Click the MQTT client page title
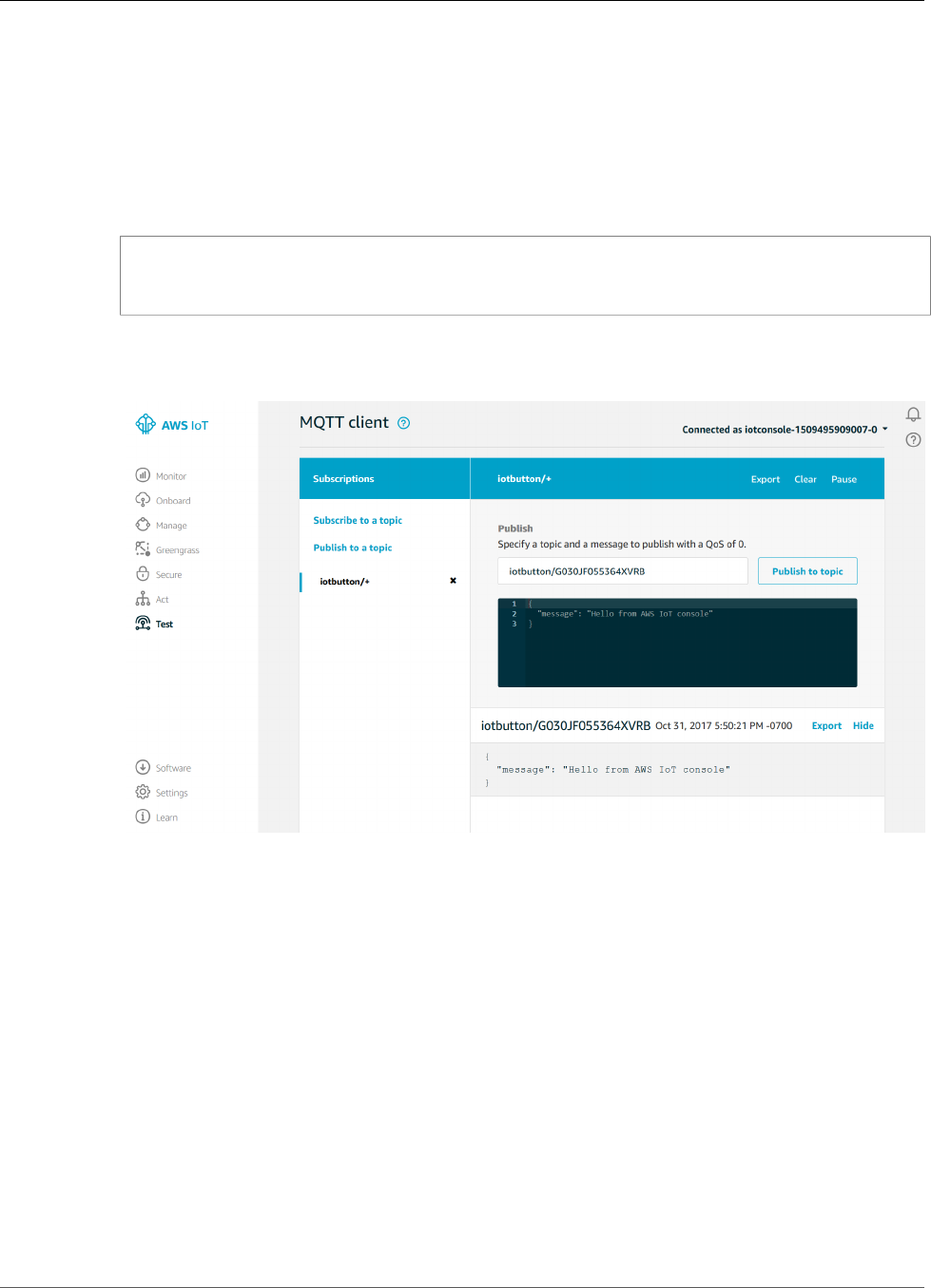931x1288 pixels. pyautogui.click(x=344, y=423)
